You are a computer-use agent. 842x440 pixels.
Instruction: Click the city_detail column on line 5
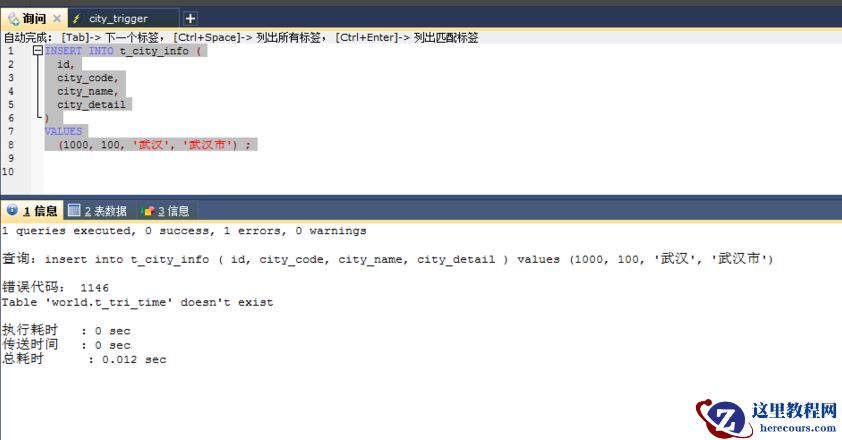click(91, 105)
